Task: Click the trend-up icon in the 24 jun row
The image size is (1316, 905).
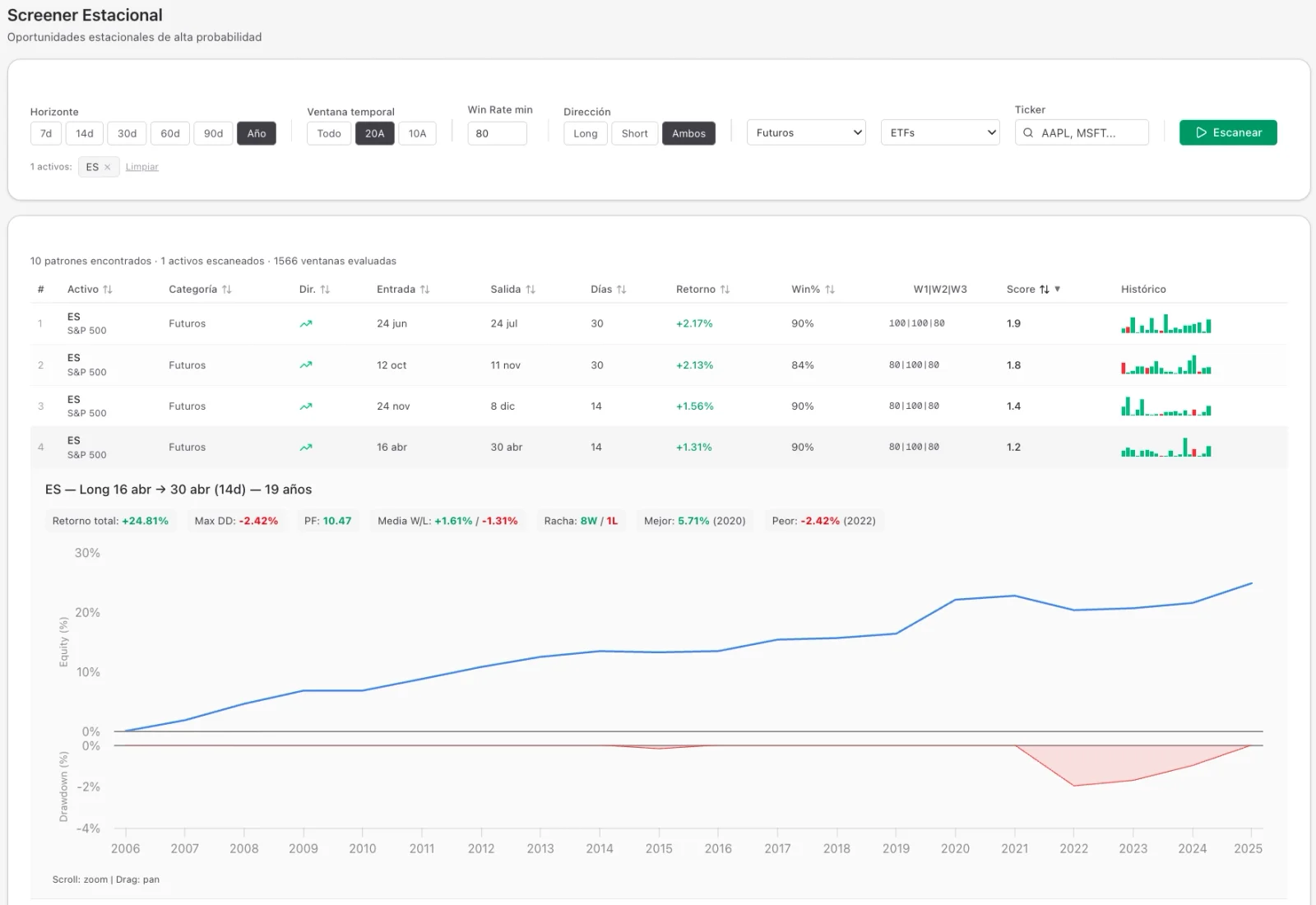Action: coord(306,324)
